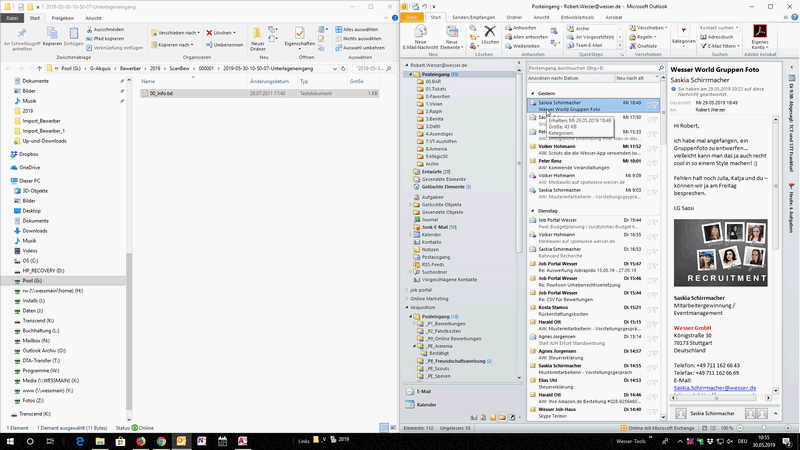The height and width of the screenshot is (450, 800).
Task: Click the Neuer Ordner icon in Explorer
Action: click(258, 38)
